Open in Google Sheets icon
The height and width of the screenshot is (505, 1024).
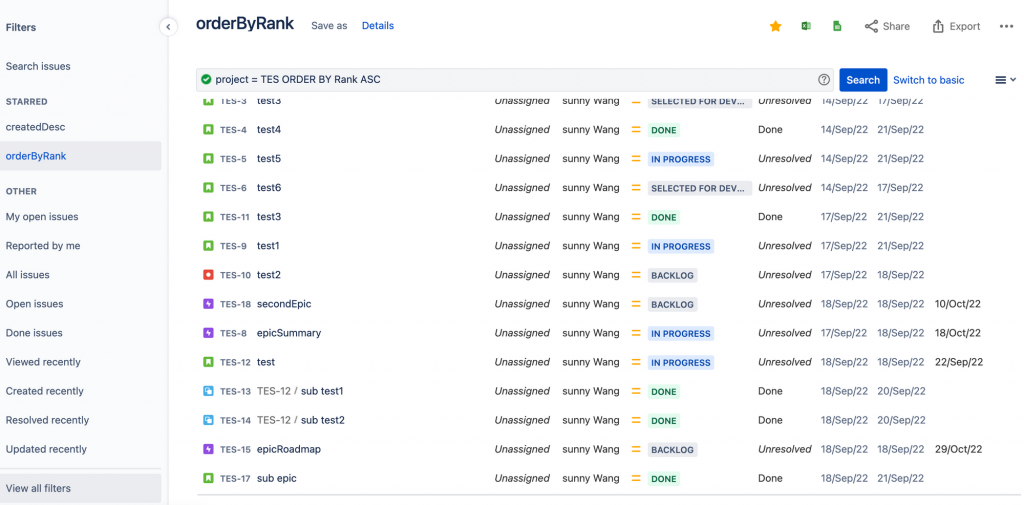(837, 26)
